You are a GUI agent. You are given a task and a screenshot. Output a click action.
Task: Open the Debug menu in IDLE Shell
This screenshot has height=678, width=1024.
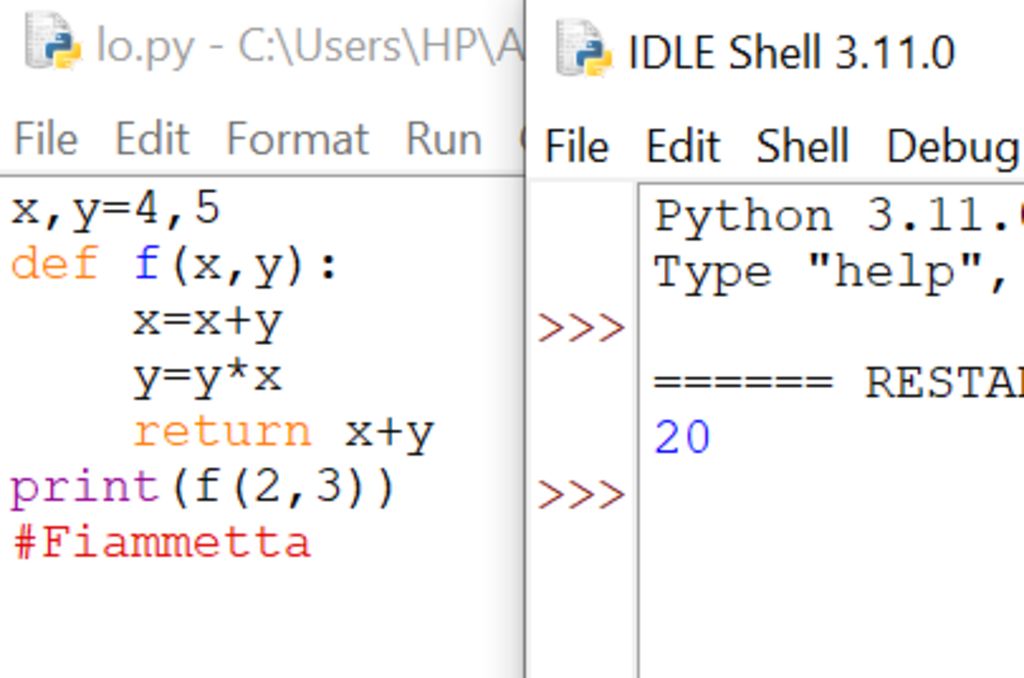(x=951, y=147)
